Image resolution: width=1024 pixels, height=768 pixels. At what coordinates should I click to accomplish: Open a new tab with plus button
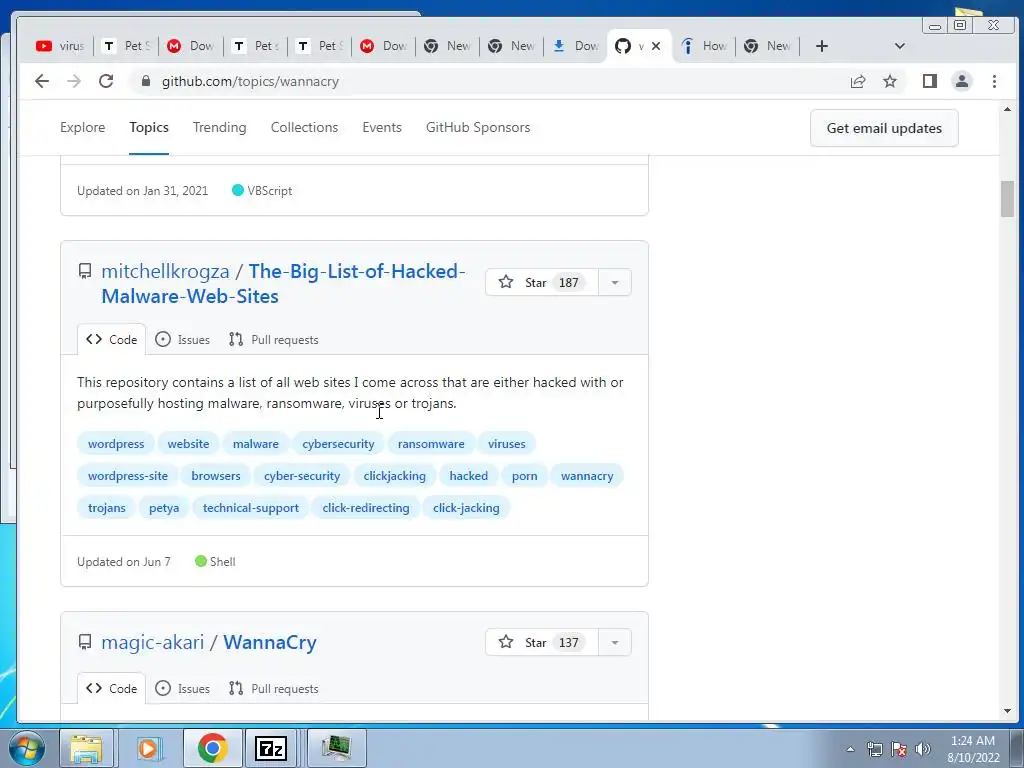[x=822, y=46]
